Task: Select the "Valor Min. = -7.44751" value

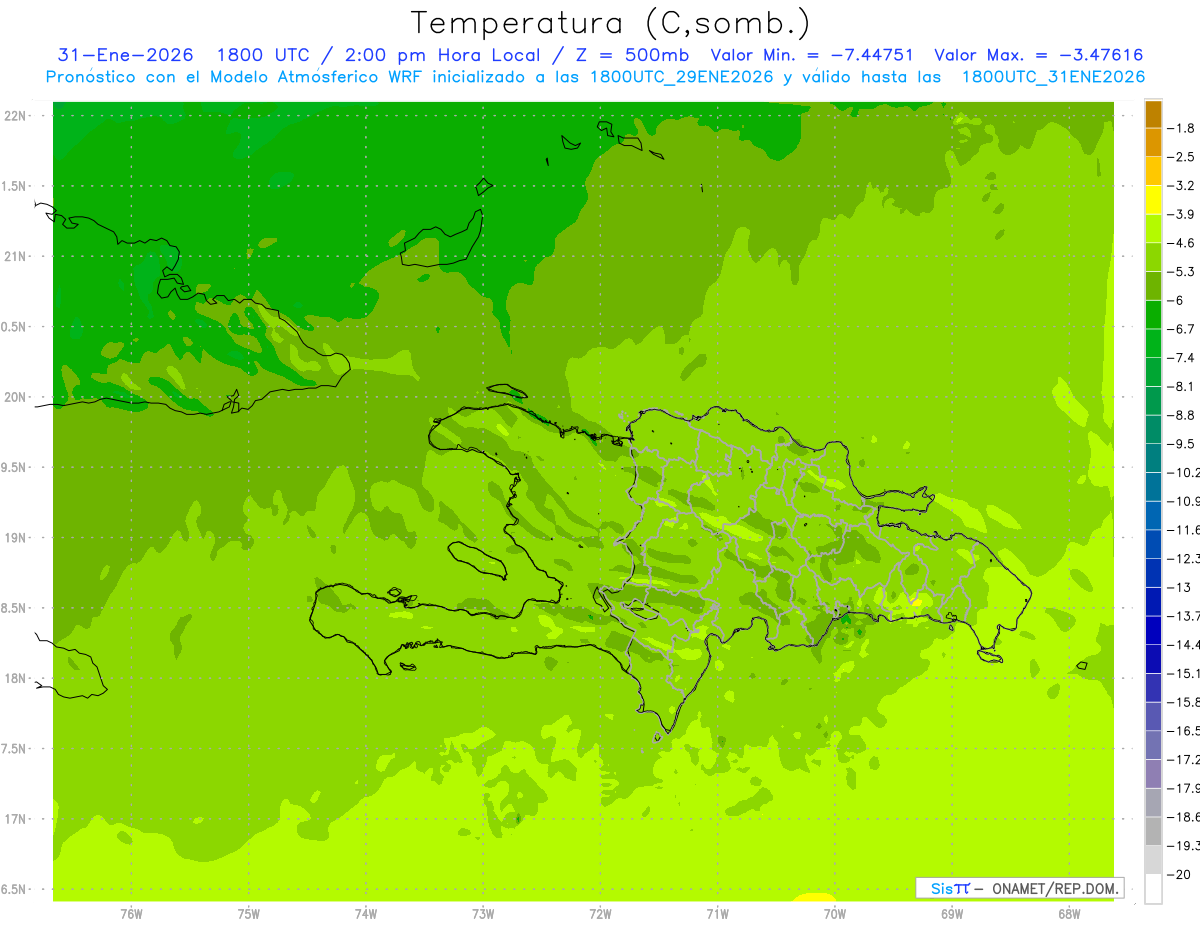Action: coord(812,55)
